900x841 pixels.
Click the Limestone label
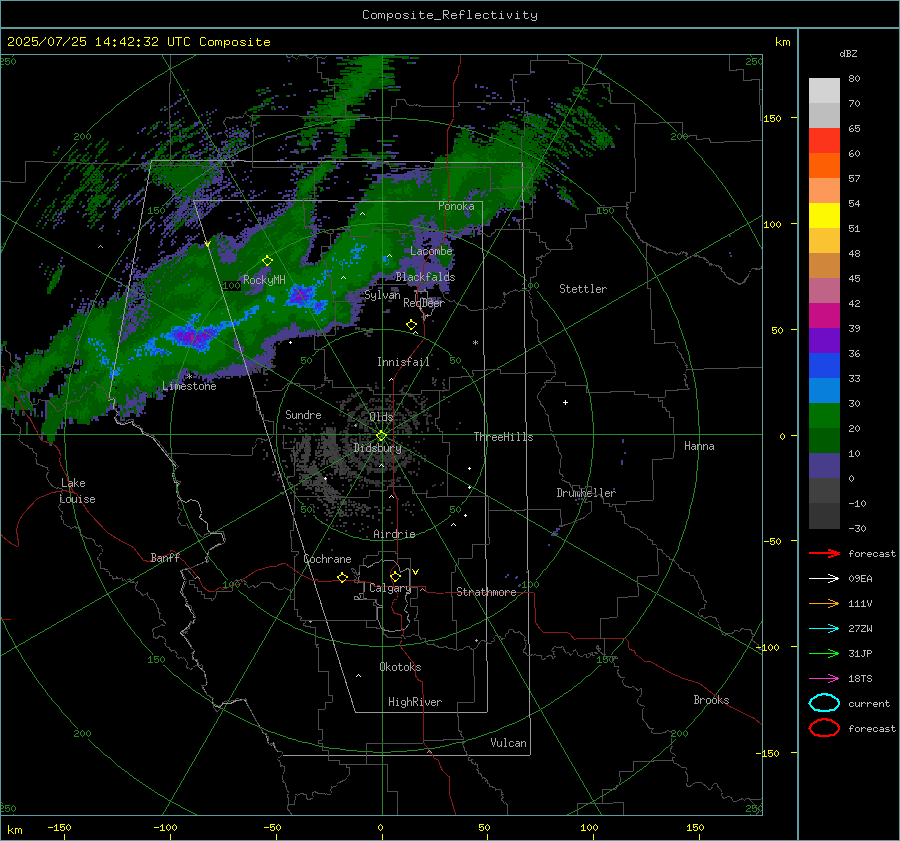tap(189, 386)
